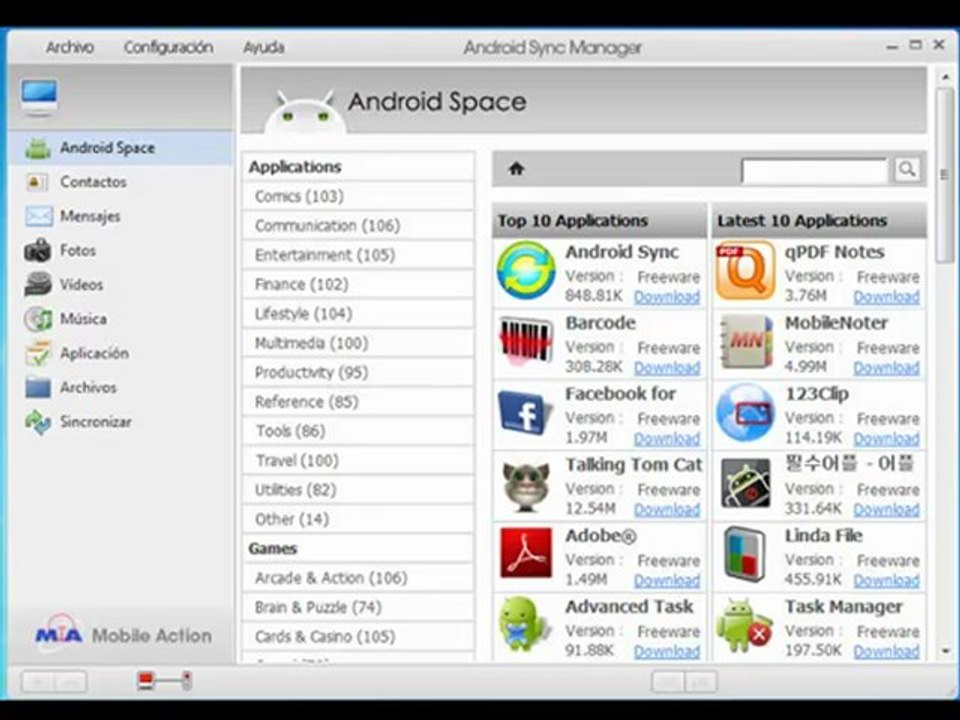
Task: Select the Sincronizar arrows icon
Action: pos(38,422)
